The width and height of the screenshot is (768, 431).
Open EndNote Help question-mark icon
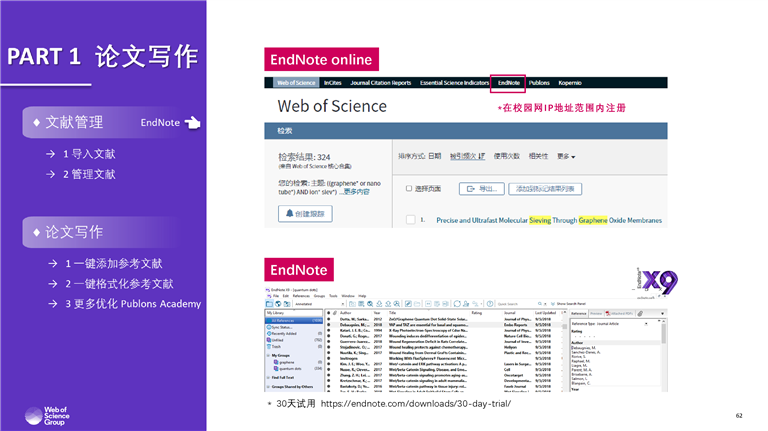[490, 304]
